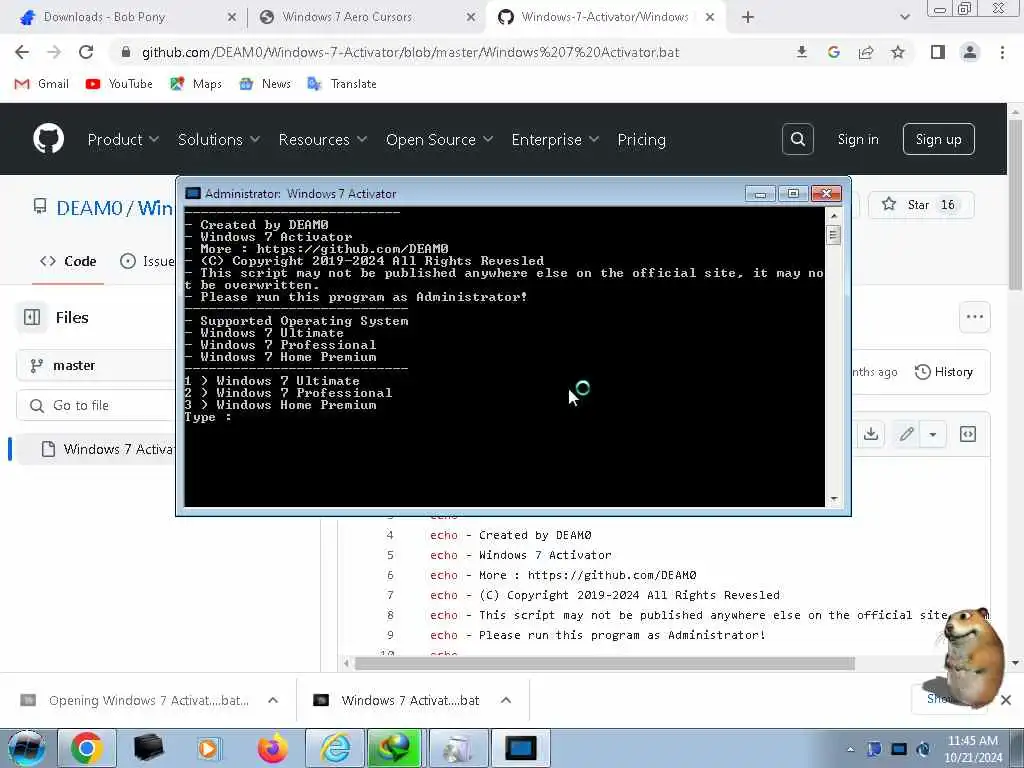Open the master branch selector
1024x768 pixels.
[x=96, y=366]
